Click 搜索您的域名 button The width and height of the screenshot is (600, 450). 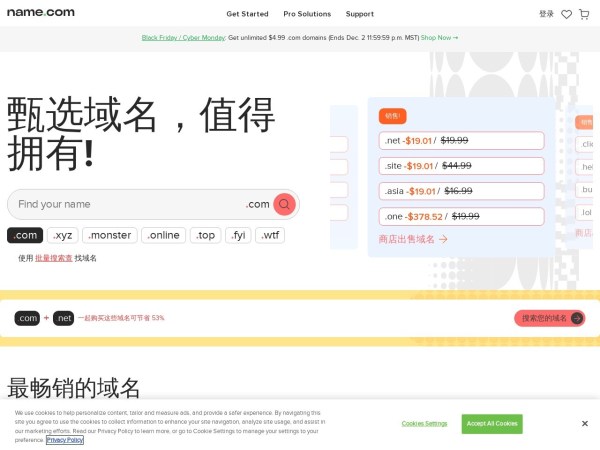[549, 318]
